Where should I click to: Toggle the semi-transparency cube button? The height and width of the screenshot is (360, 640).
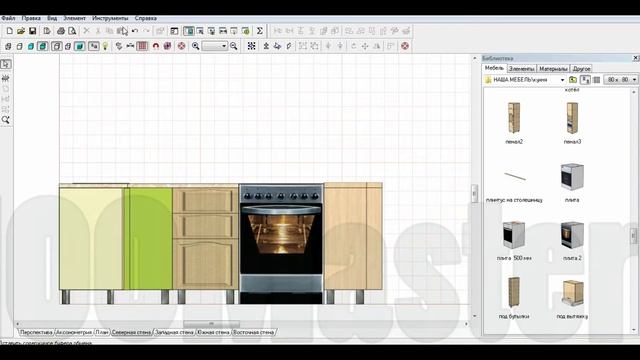pos(68,46)
